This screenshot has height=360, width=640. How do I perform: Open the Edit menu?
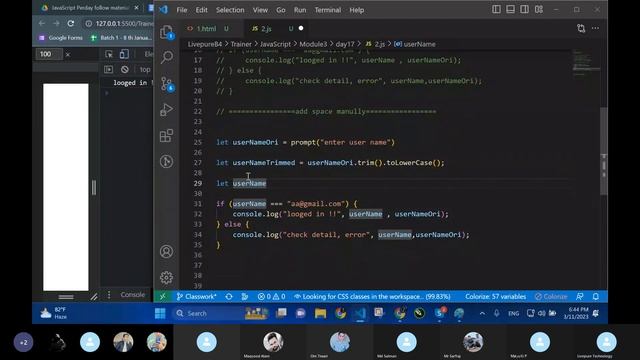coord(201,10)
